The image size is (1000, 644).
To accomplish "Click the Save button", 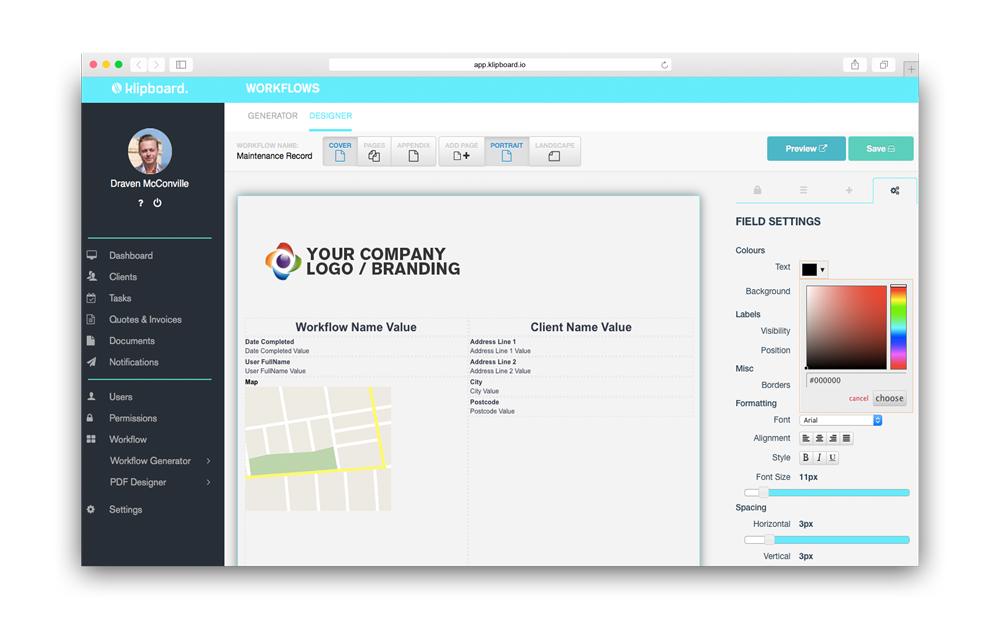I will pyautogui.click(x=881, y=147).
